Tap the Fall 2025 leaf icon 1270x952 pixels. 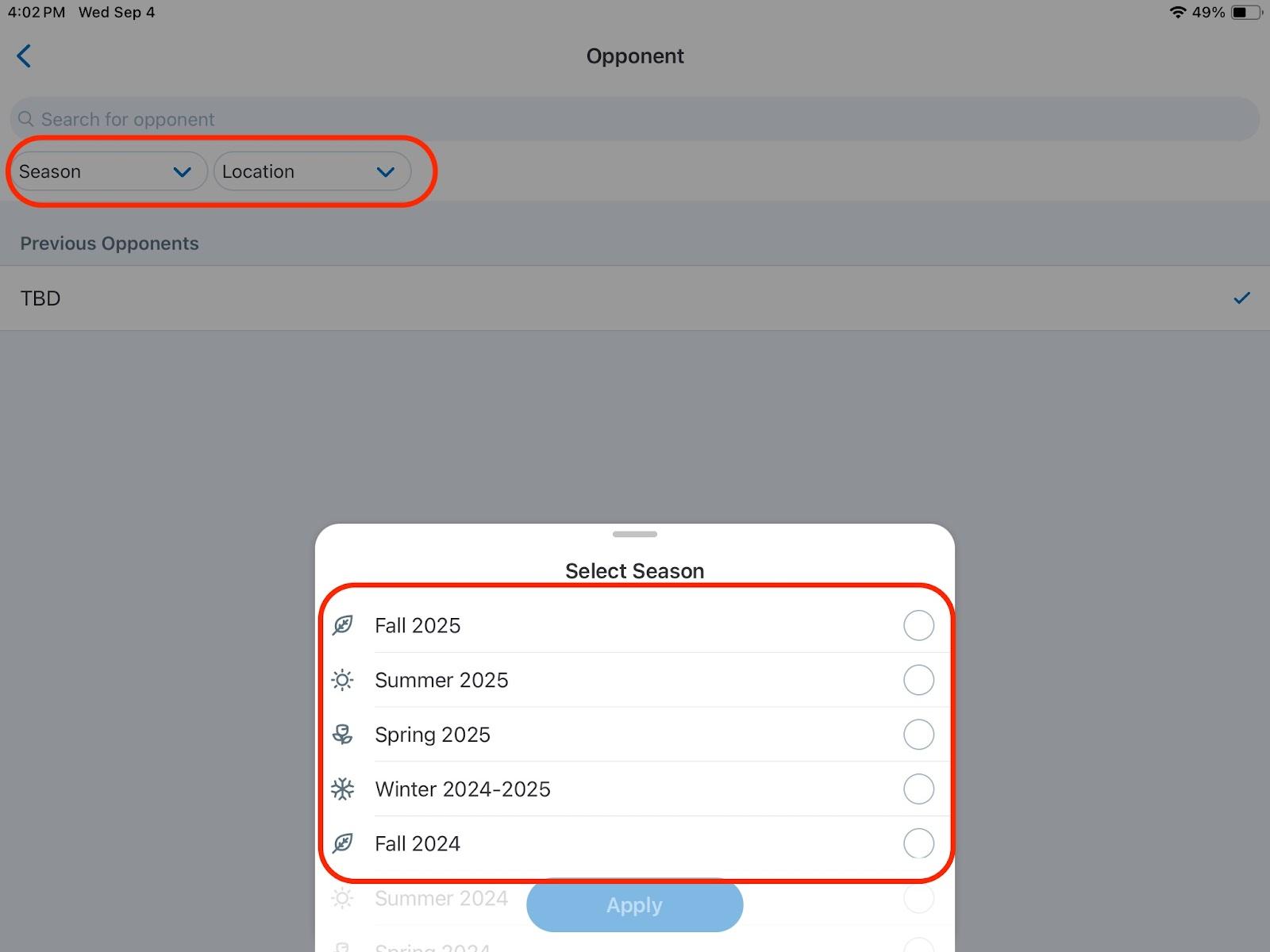coord(343,625)
